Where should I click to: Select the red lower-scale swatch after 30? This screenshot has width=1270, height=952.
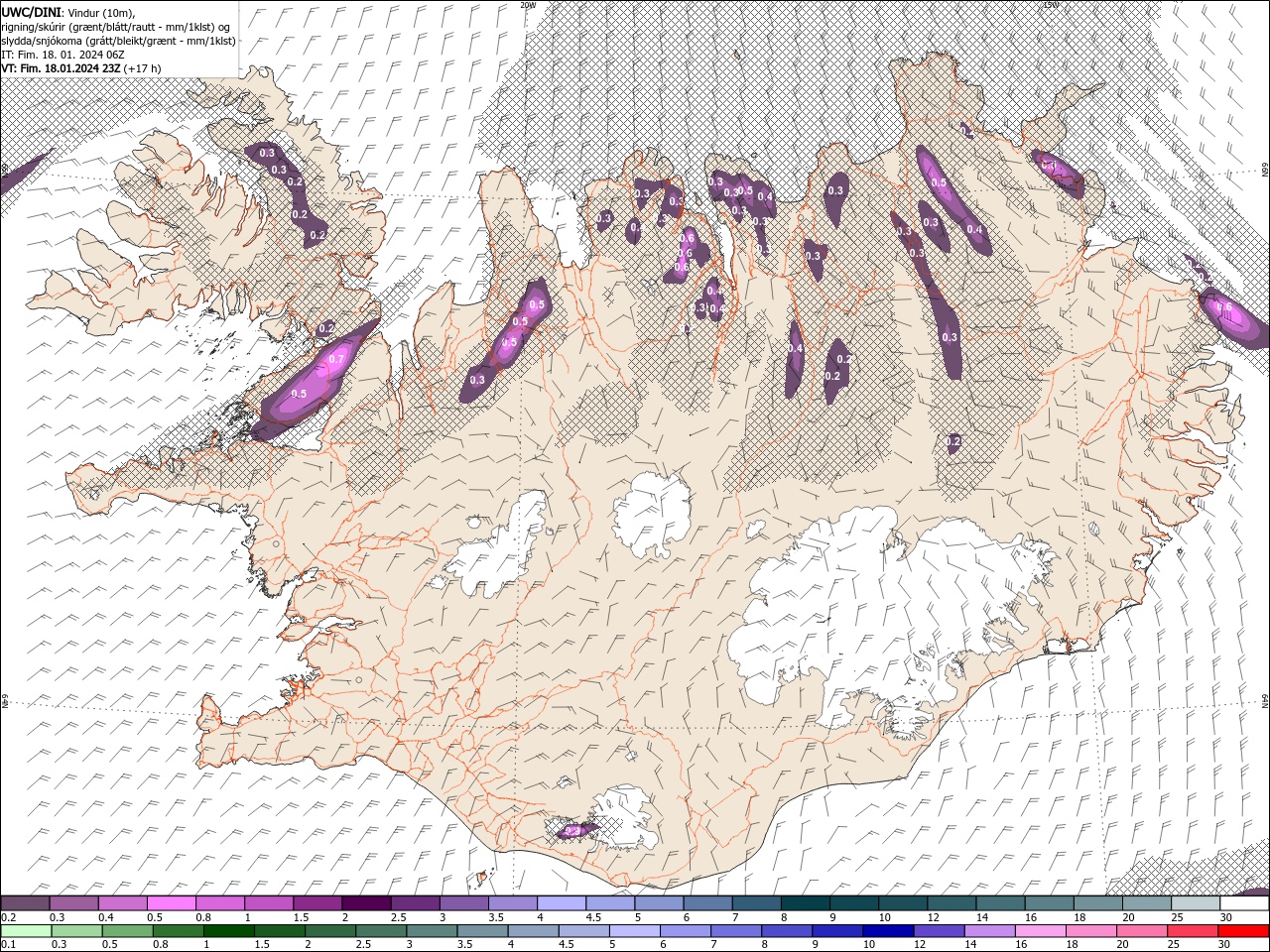pyautogui.click(x=1243, y=931)
